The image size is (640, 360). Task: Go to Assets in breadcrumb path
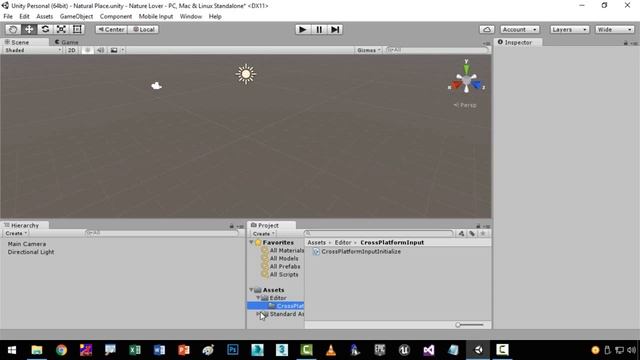317,242
